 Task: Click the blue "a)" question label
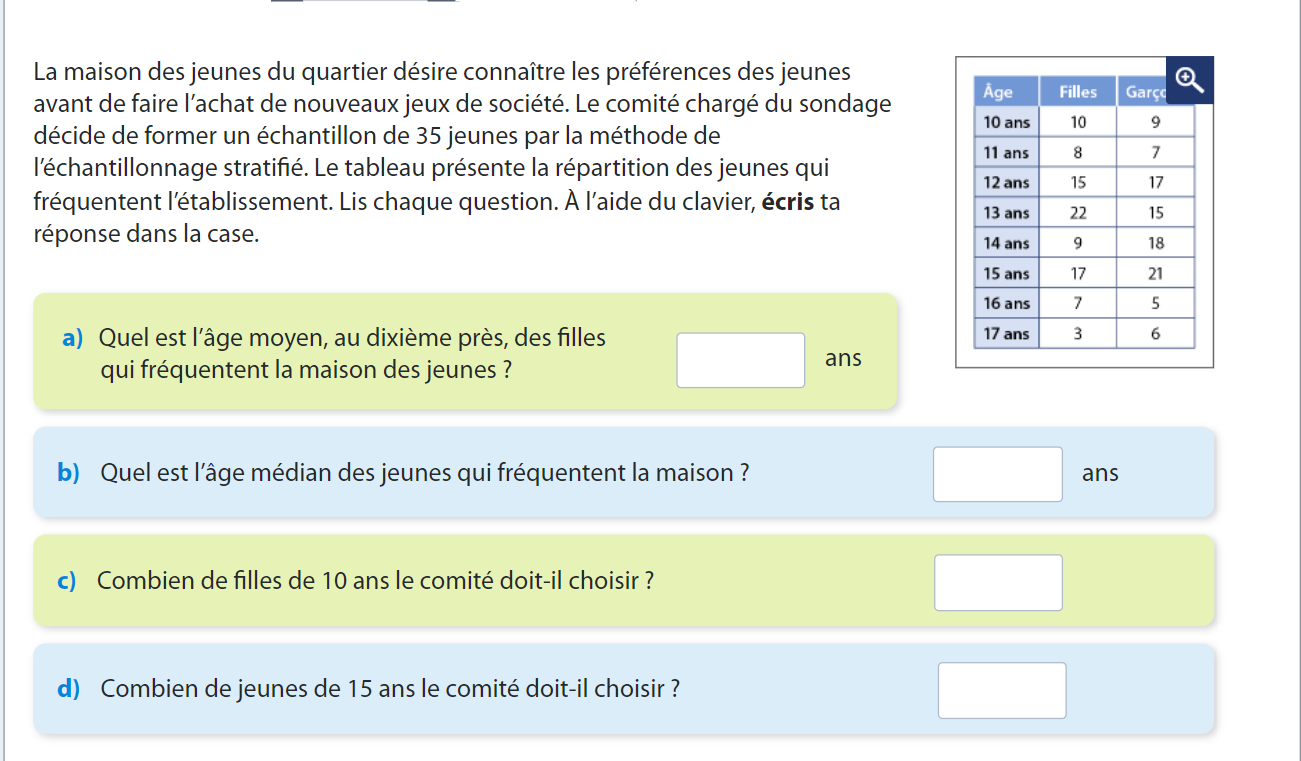click(72, 338)
